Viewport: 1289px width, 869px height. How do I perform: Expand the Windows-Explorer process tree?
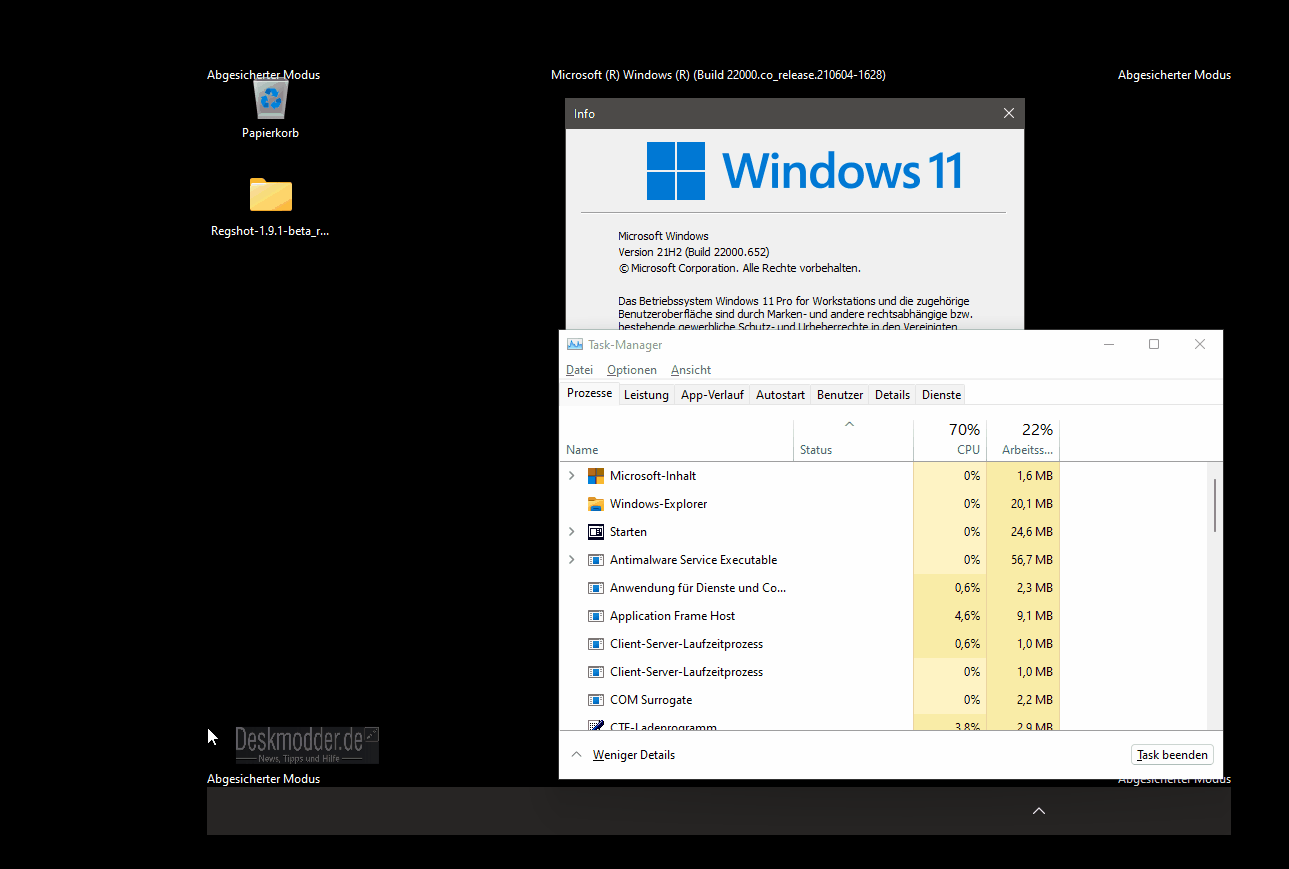571,503
